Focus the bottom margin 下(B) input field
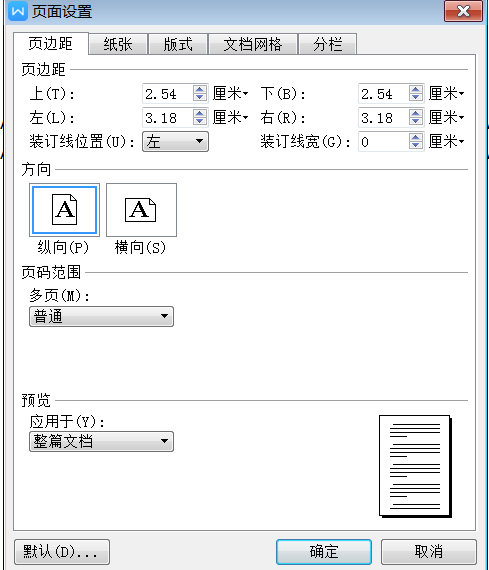The width and height of the screenshot is (489, 570). tap(384, 94)
